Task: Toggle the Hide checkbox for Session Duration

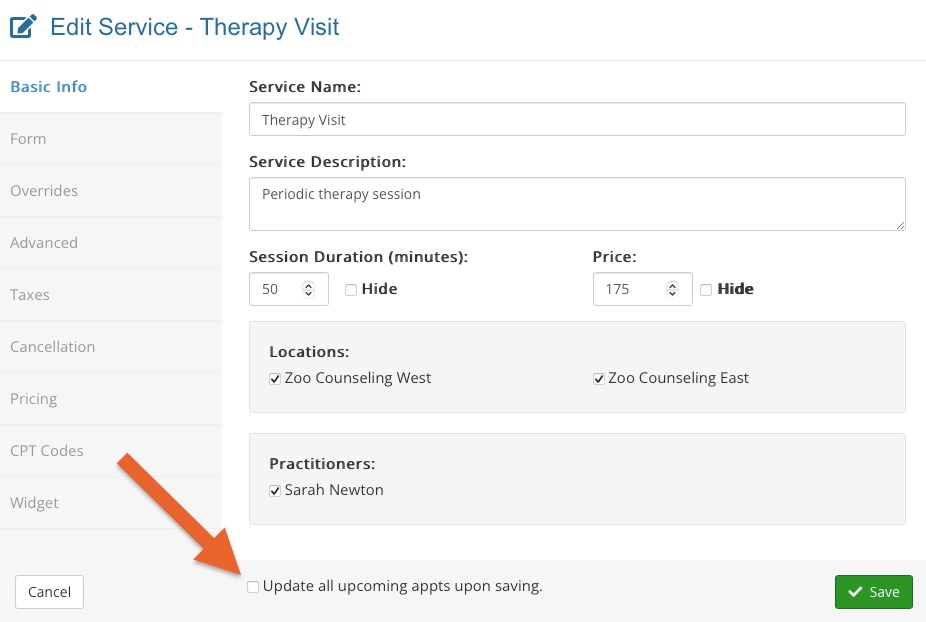Action: pyautogui.click(x=351, y=289)
